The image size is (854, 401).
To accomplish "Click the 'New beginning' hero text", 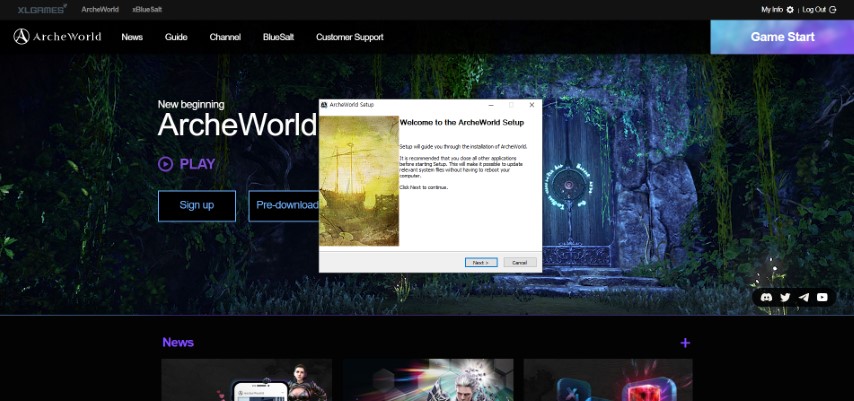I will pyautogui.click(x=191, y=104).
